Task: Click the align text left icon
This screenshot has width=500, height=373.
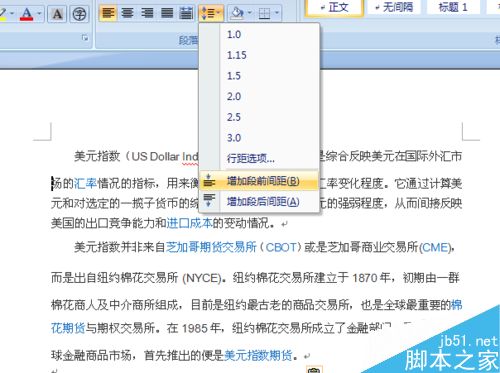Action: pos(108,13)
